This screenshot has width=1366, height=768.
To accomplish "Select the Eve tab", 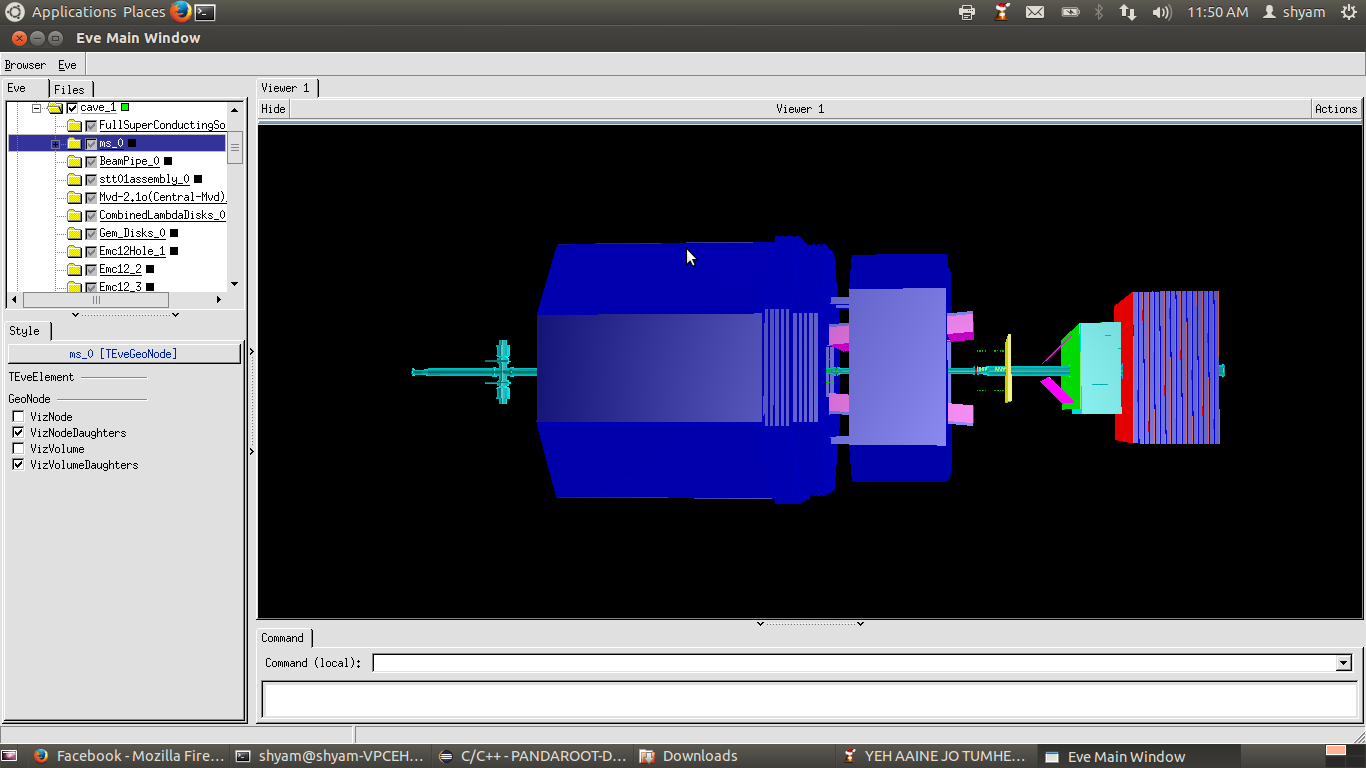I will point(24,88).
